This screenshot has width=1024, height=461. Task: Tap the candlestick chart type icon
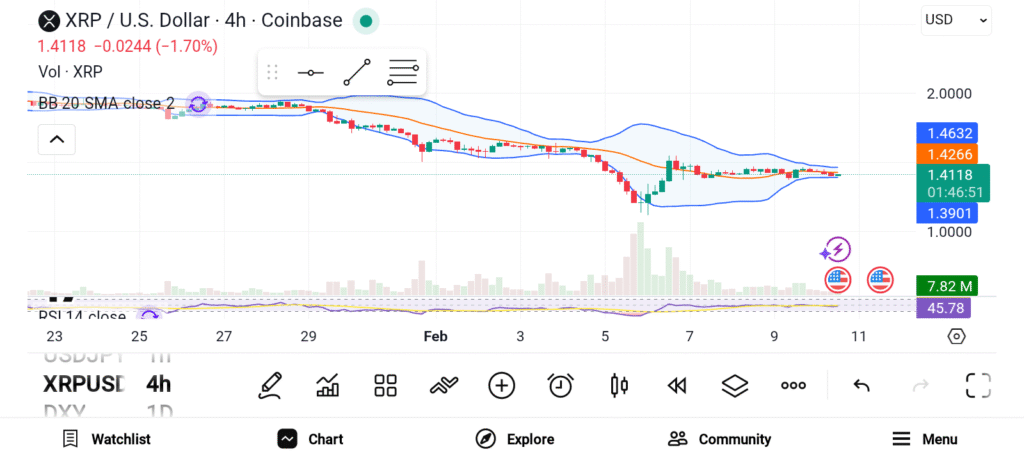(x=618, y=385)
